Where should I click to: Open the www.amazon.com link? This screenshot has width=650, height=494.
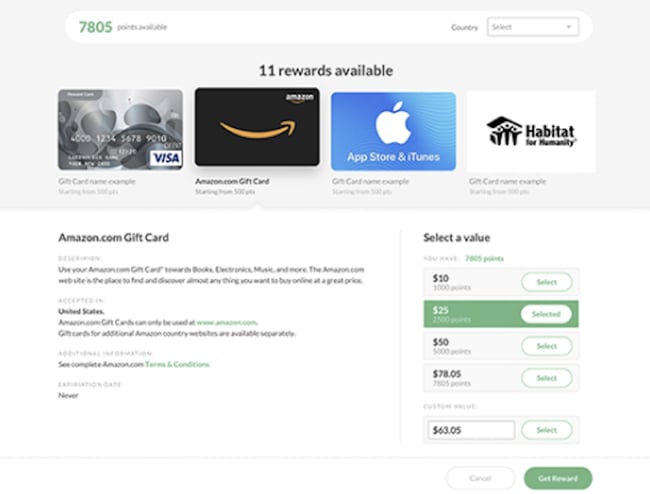227,322
